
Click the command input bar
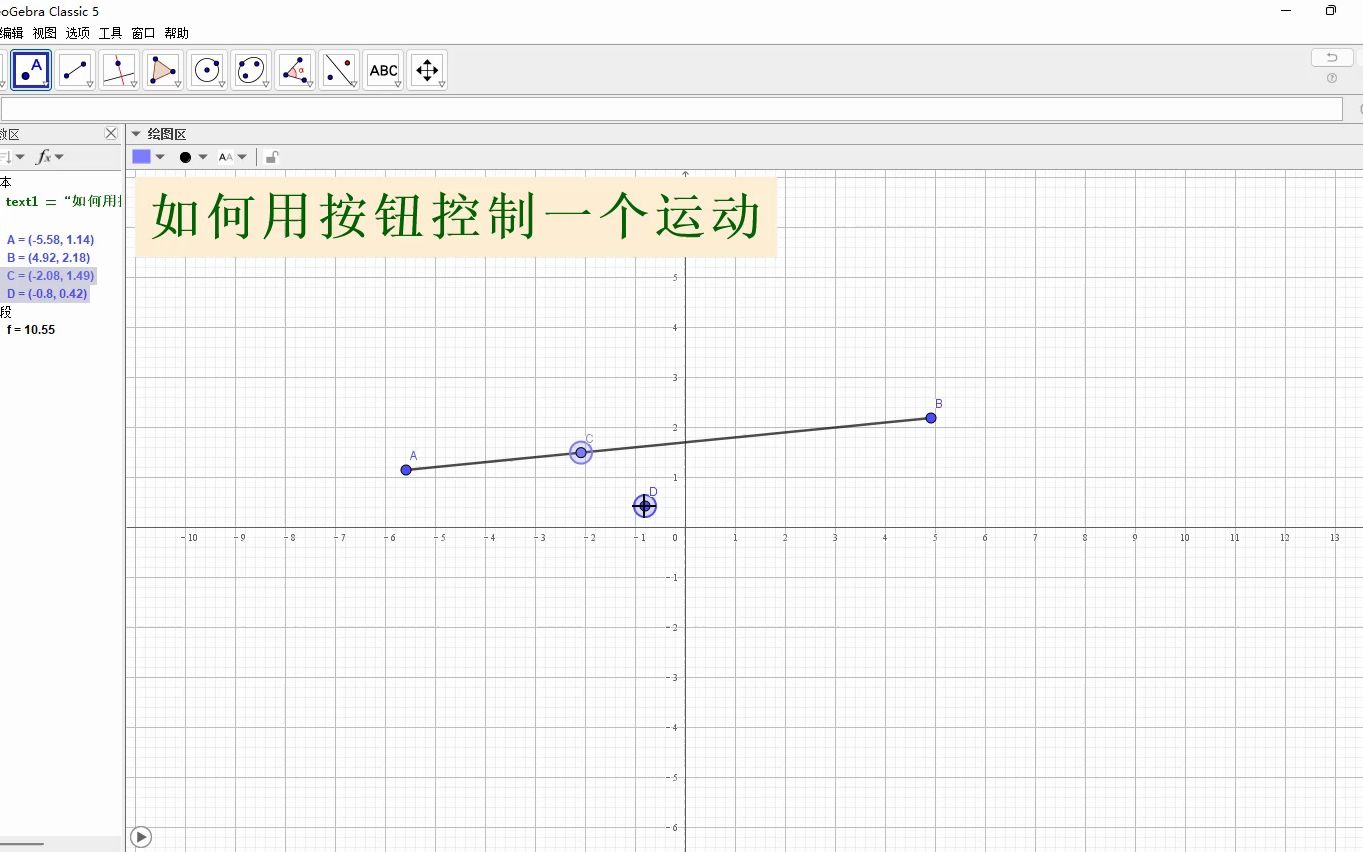pyautogui.click(x=671, y=109)
